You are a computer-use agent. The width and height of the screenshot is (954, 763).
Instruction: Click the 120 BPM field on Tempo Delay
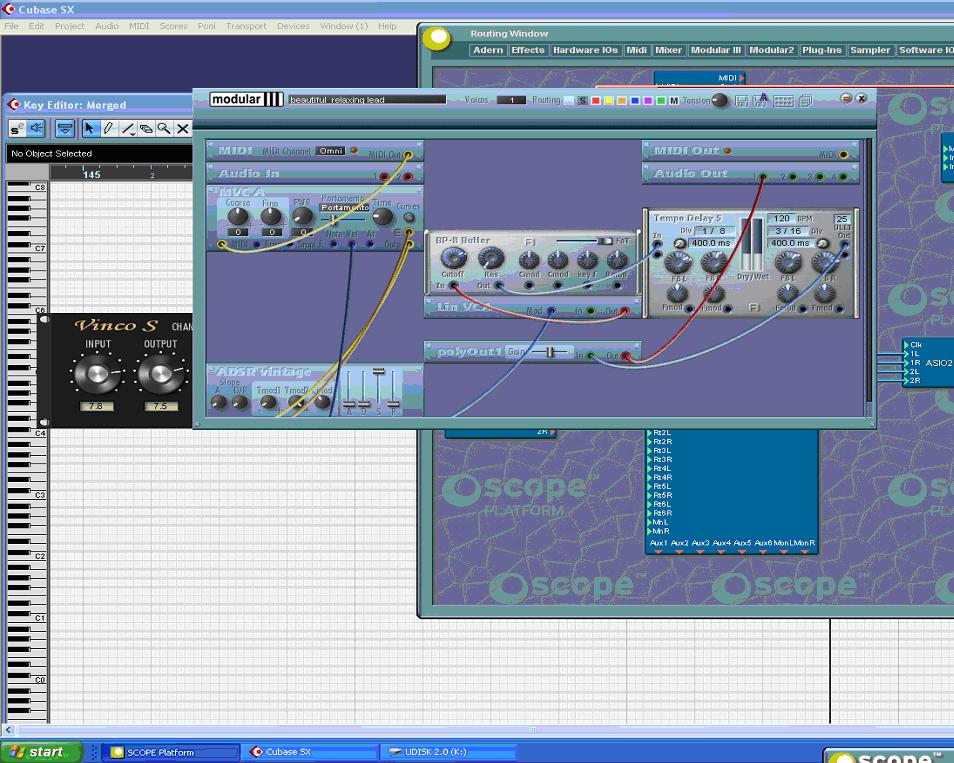[782, 218]
